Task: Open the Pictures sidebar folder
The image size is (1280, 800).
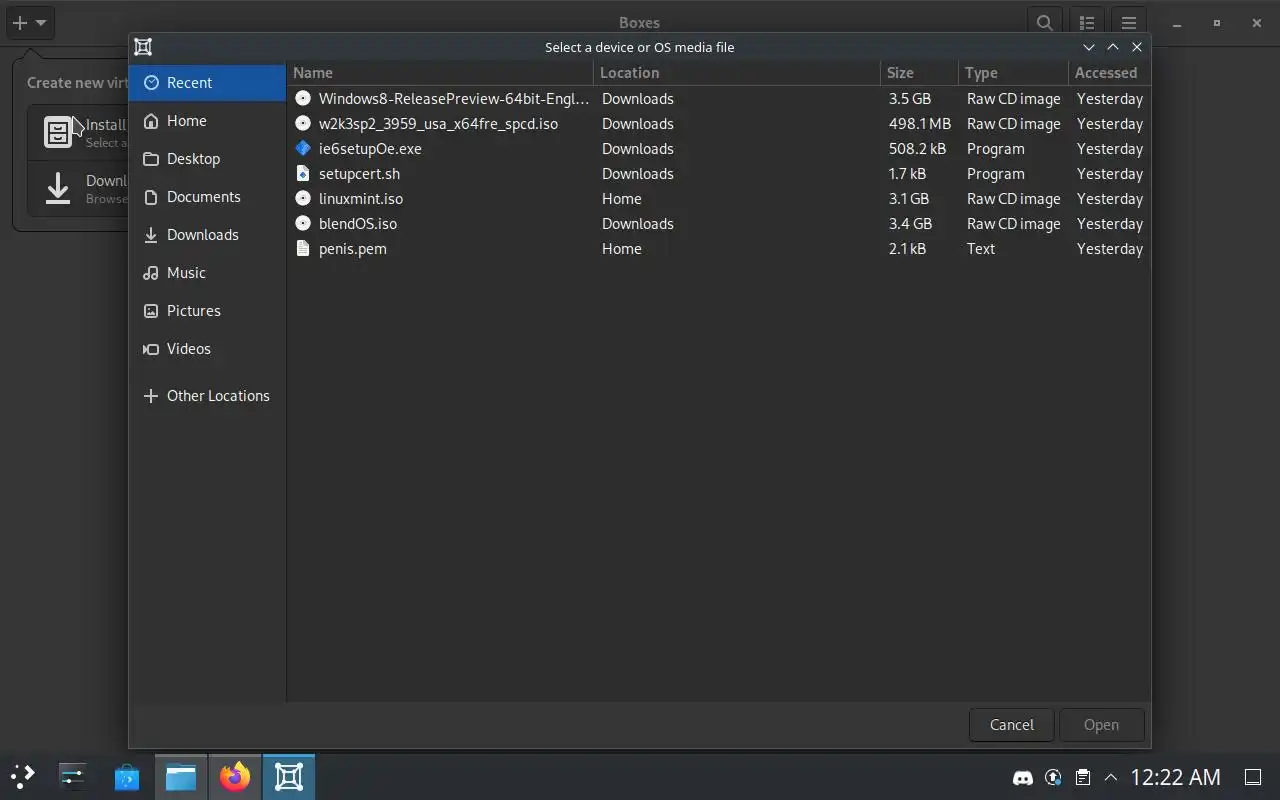Action: (x=207, y=311)
